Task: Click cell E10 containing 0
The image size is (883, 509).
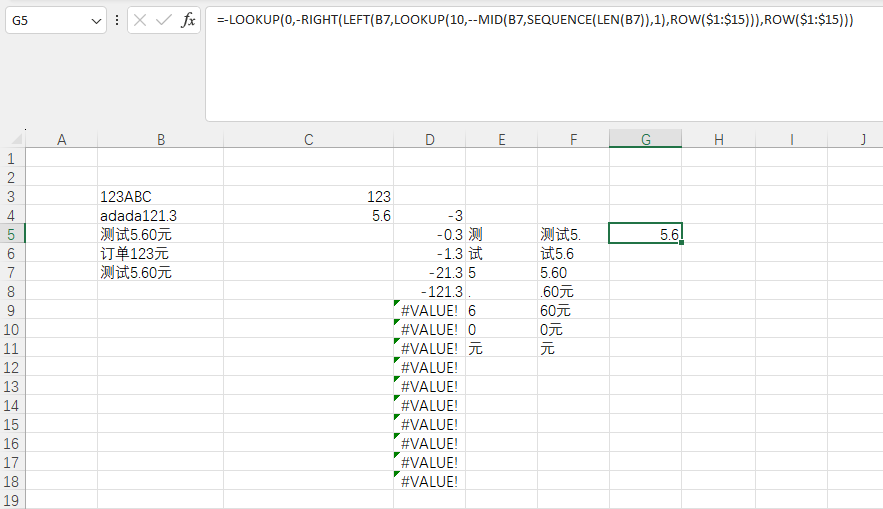Action: [501, 329]
